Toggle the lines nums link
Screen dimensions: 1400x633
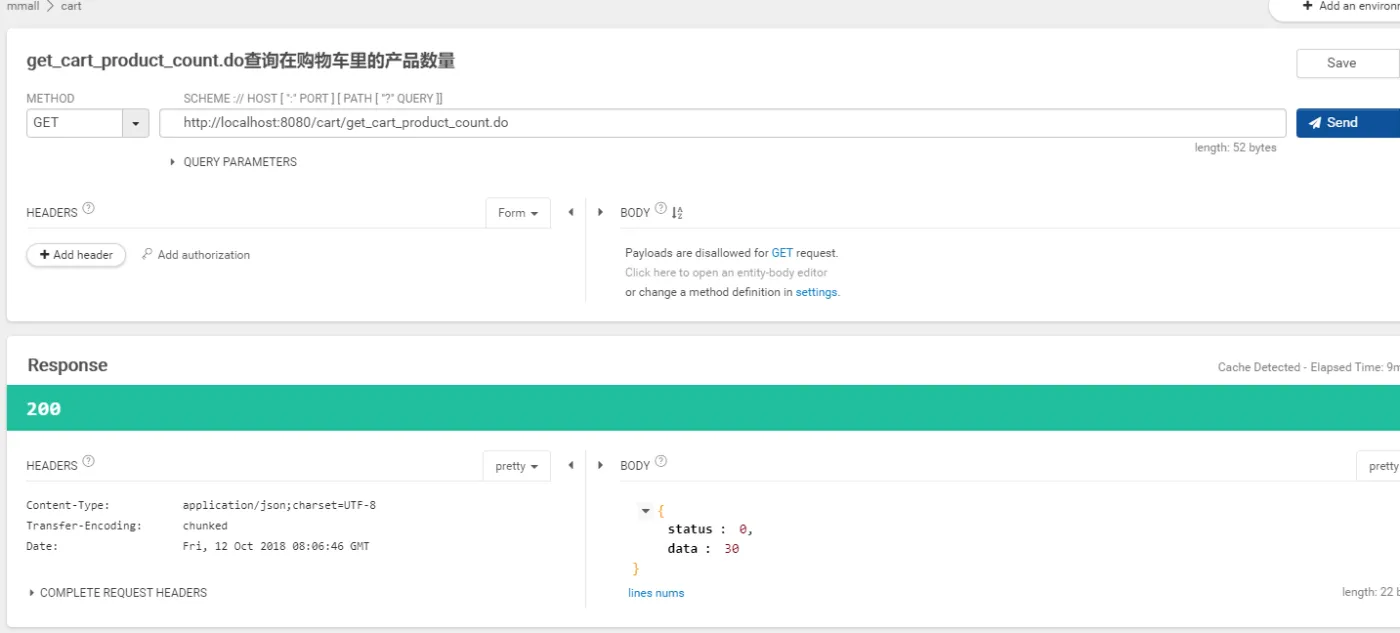[x=656, y=593]
